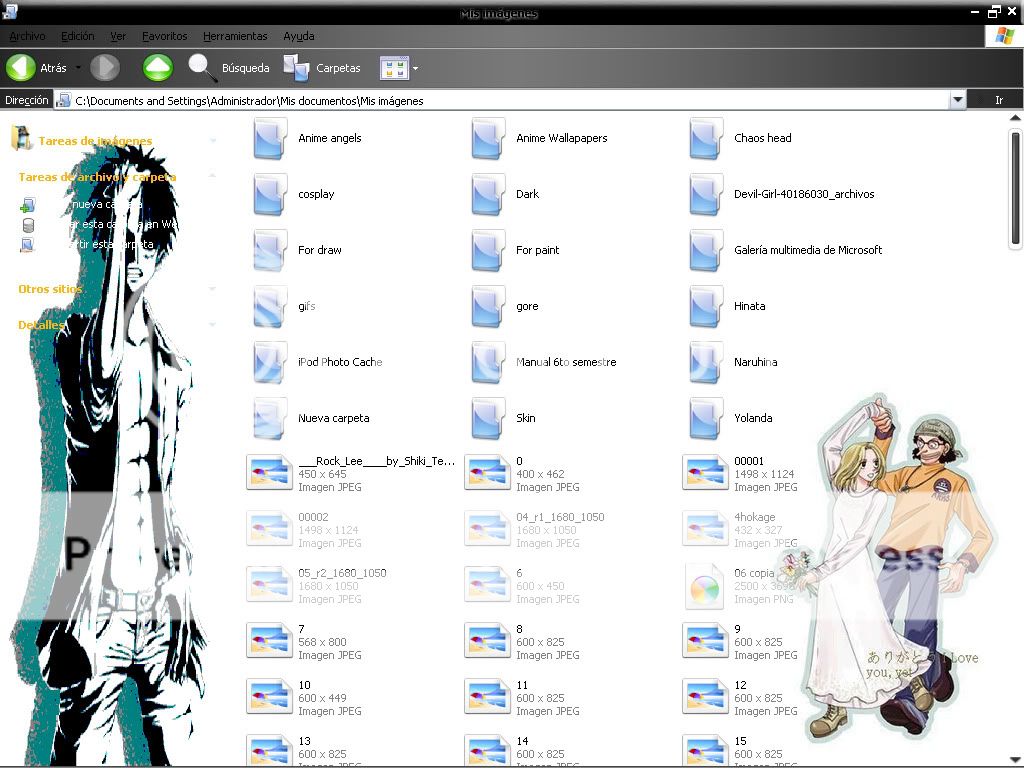Viewport: 1024px width, 768px height.
Task: Select the image named 12 thumbnail
Action: tap(705, 696)
